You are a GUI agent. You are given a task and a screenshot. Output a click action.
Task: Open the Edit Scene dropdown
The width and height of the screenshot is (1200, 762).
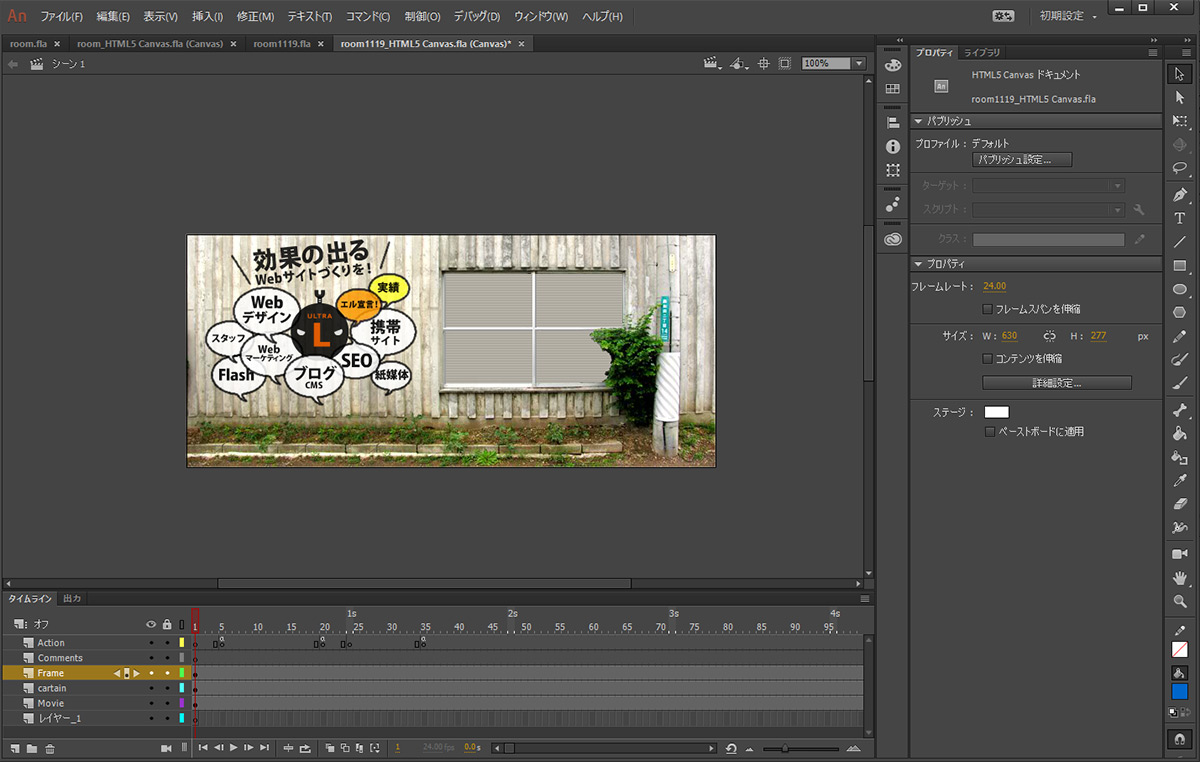tap(713, 63)
